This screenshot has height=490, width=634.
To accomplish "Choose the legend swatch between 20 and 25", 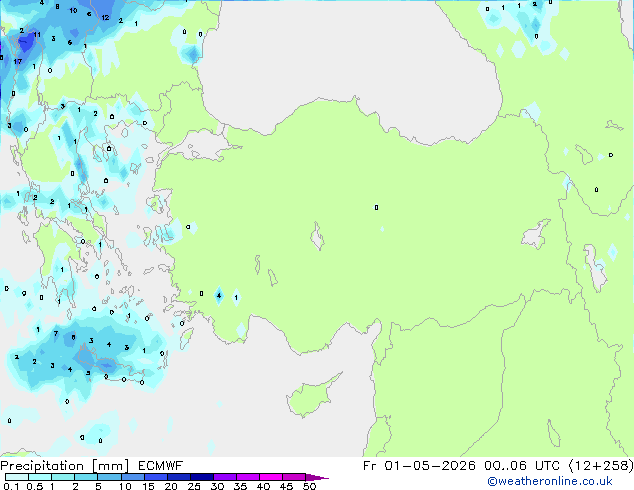I will [x=179, y=477].
